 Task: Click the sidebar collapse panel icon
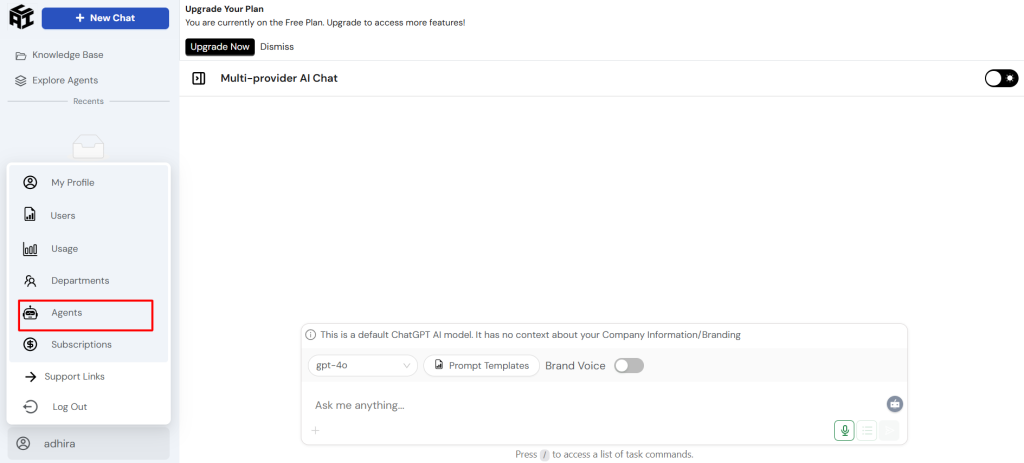199,78
